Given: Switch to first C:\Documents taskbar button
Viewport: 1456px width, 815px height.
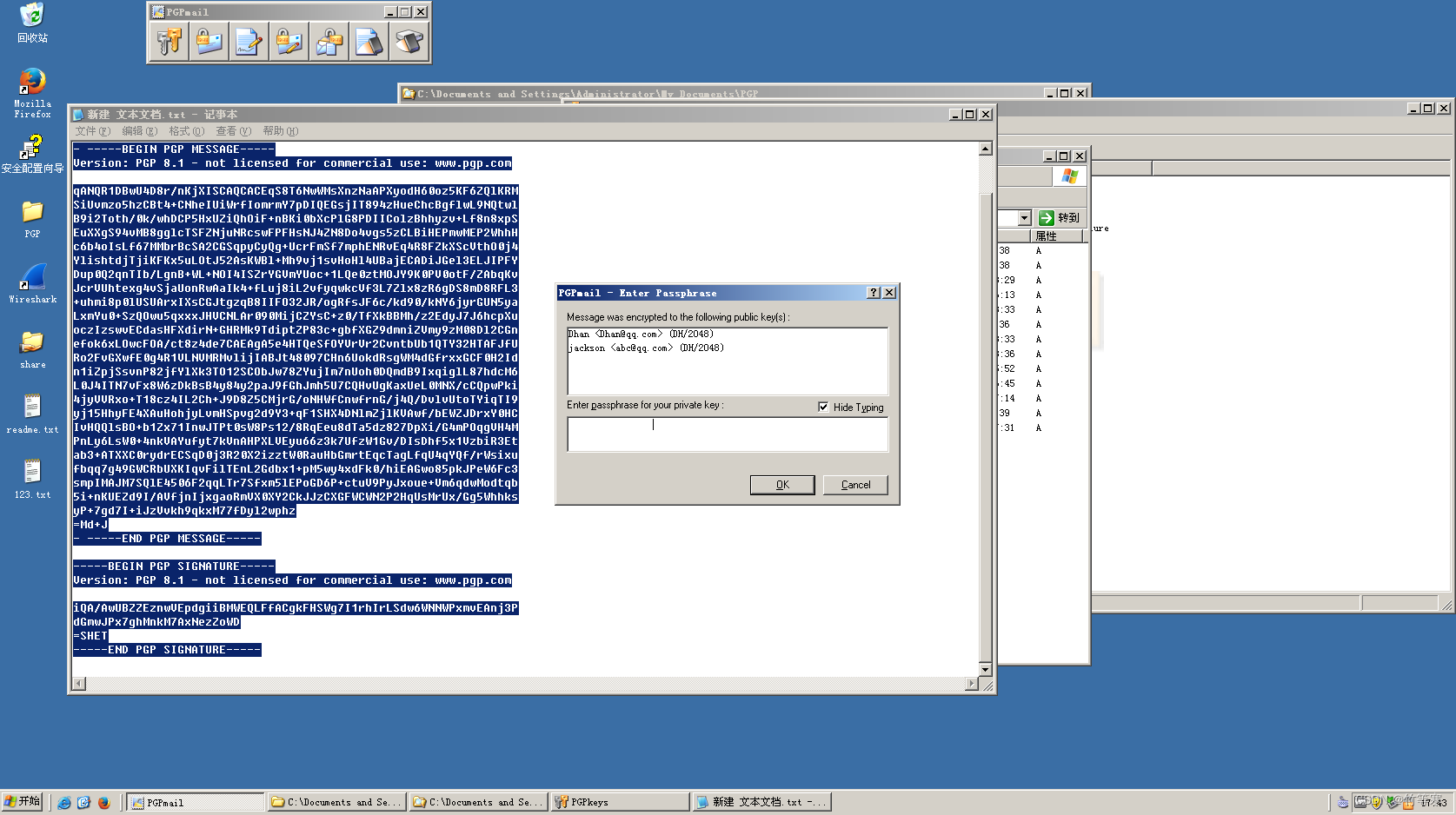Looking at the screenshot, I should pyautogui.click(x=336, y=803).
